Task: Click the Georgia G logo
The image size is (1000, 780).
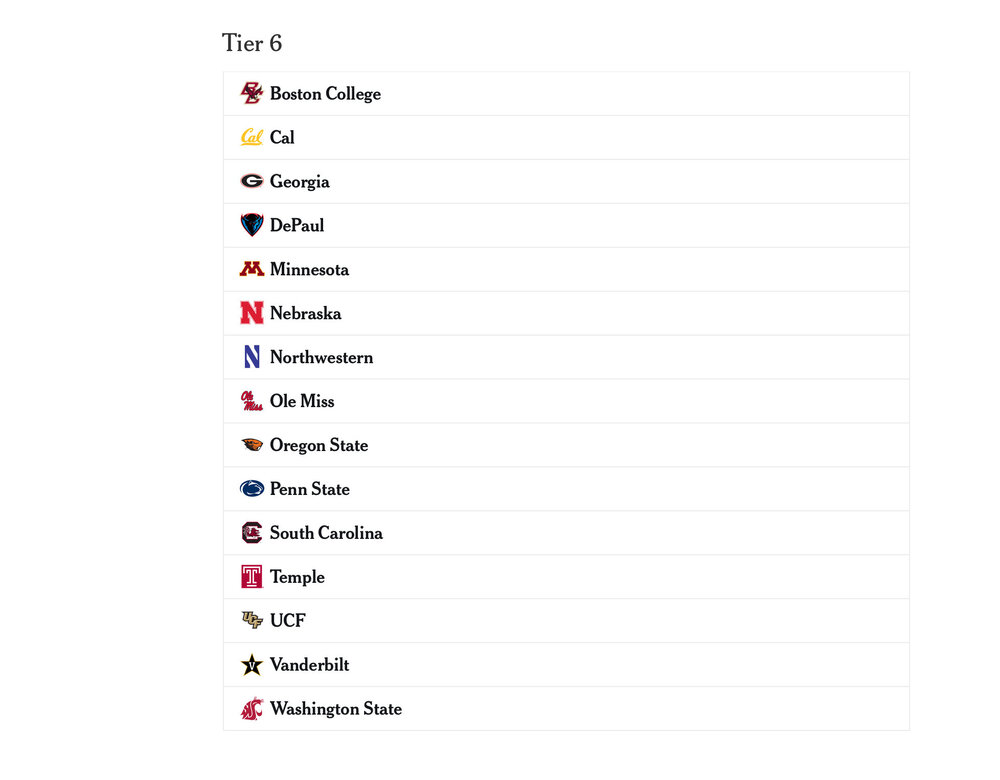Action: (251, 181)
